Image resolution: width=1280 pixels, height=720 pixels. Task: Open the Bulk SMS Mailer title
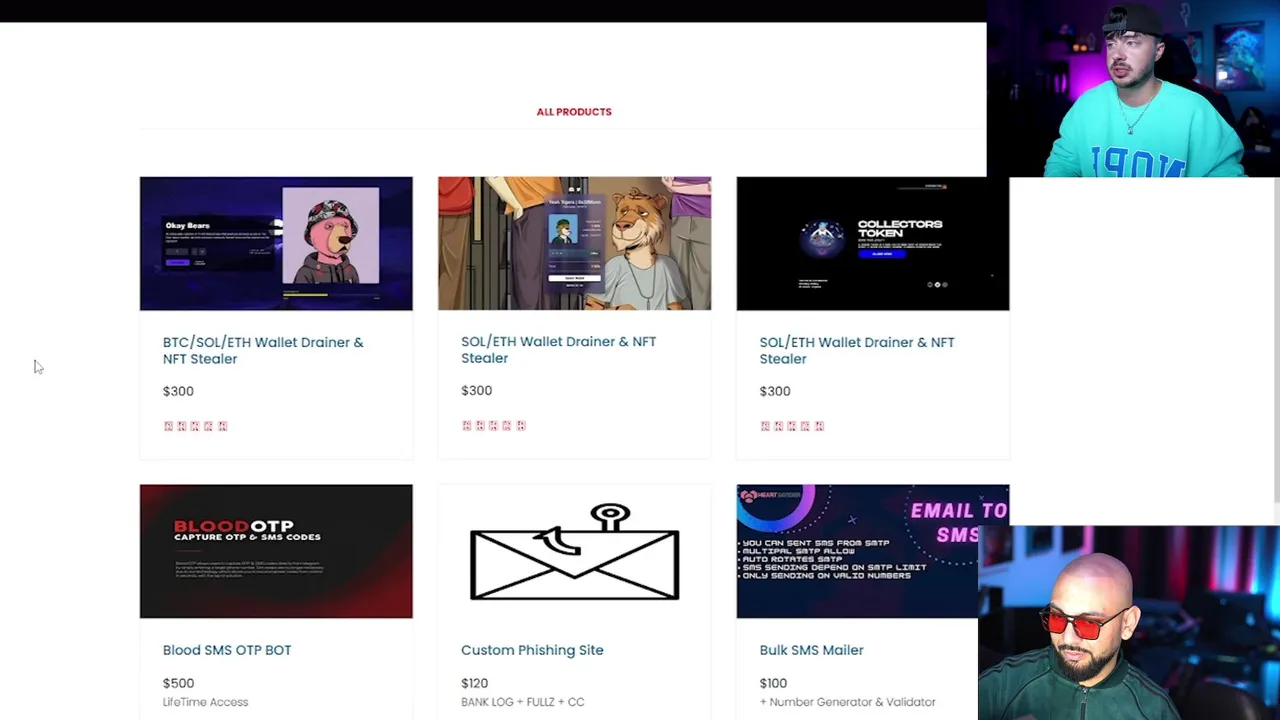click(x=811, y=650)
